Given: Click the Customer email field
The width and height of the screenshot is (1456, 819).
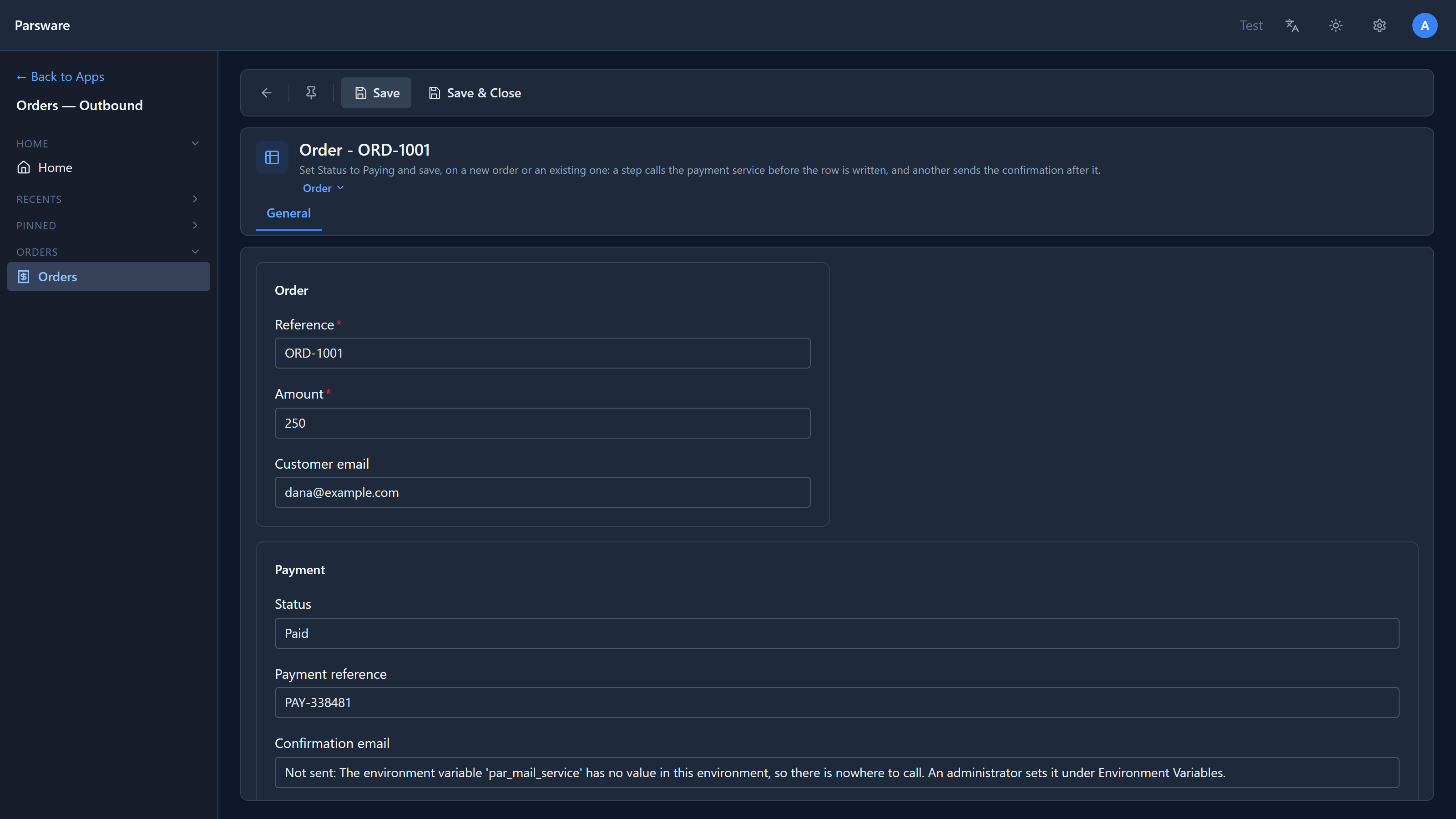Looking at the screenshot, I should [543, 492].
